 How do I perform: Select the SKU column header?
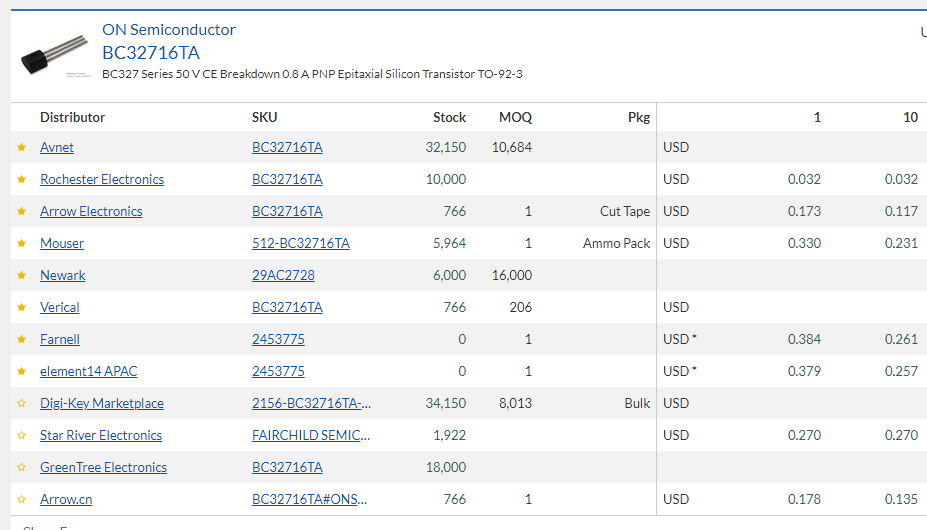point(264,117)
